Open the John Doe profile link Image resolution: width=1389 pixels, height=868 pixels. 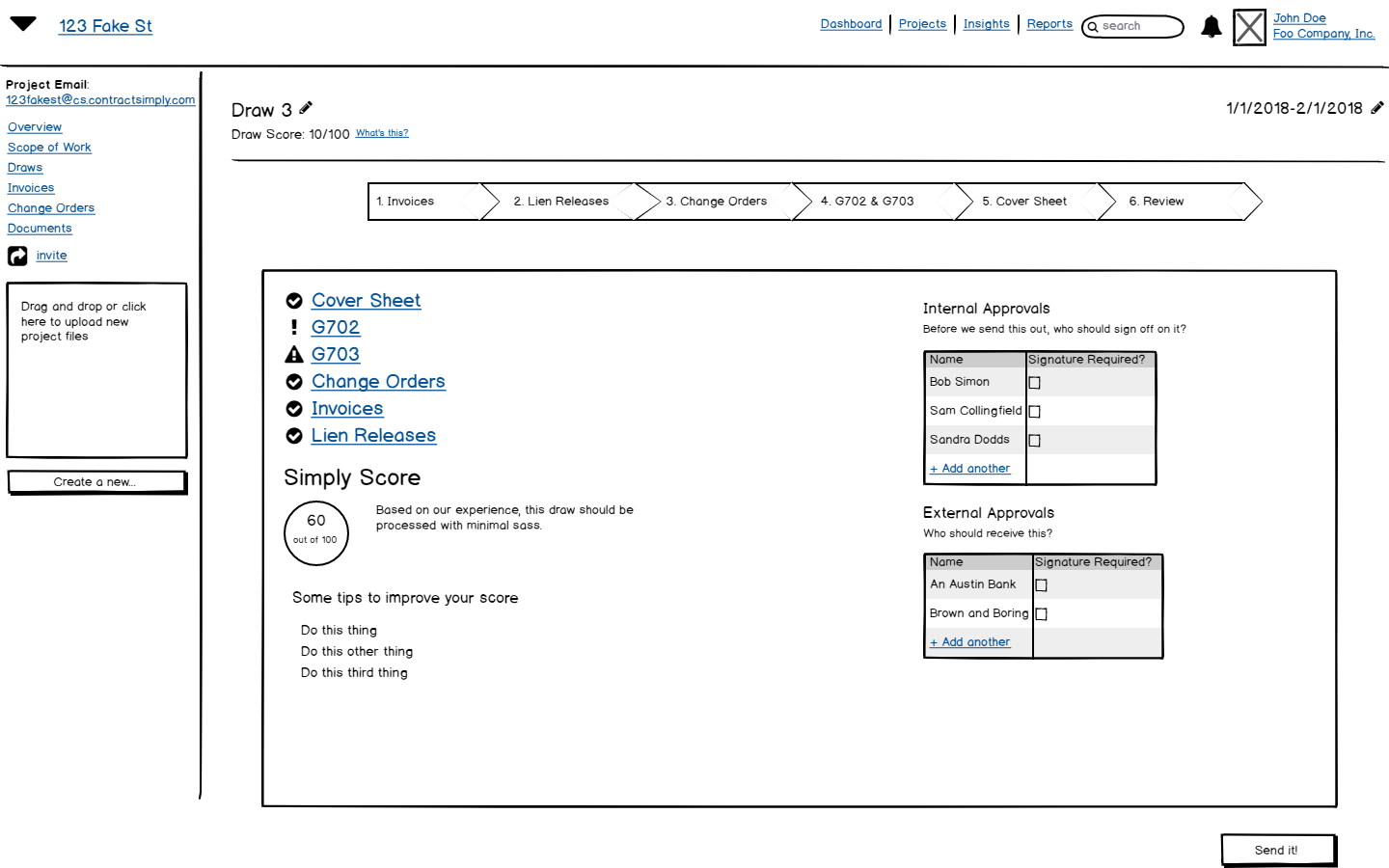tap(1299, 18)
